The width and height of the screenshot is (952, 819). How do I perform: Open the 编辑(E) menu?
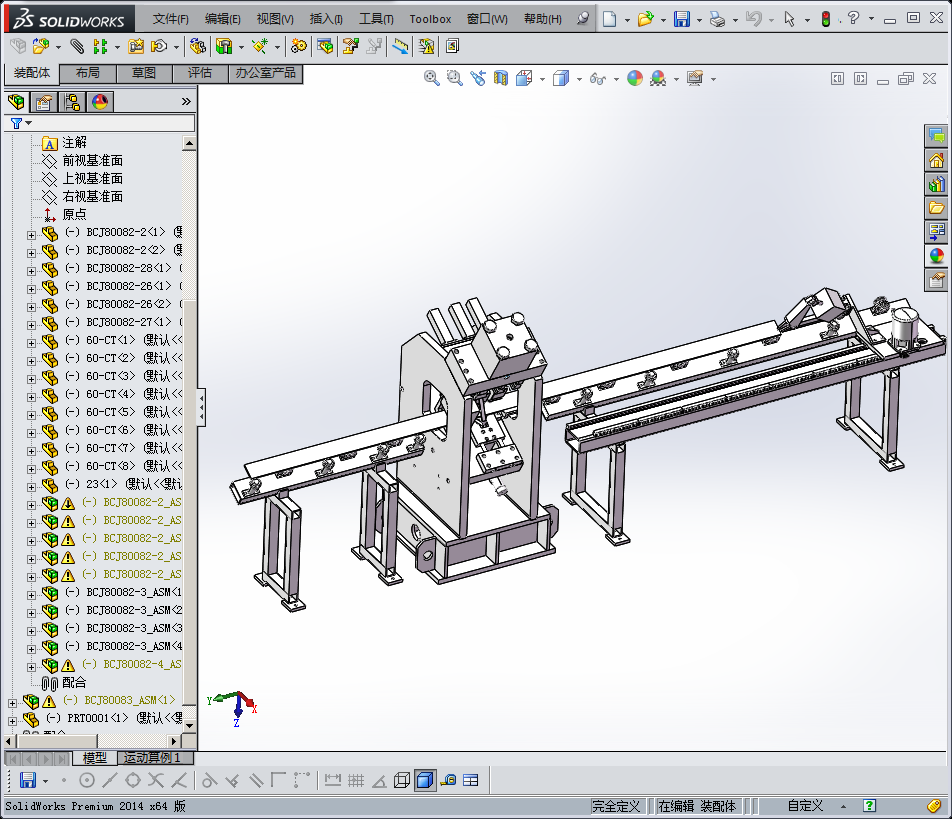tap(223, 19)
